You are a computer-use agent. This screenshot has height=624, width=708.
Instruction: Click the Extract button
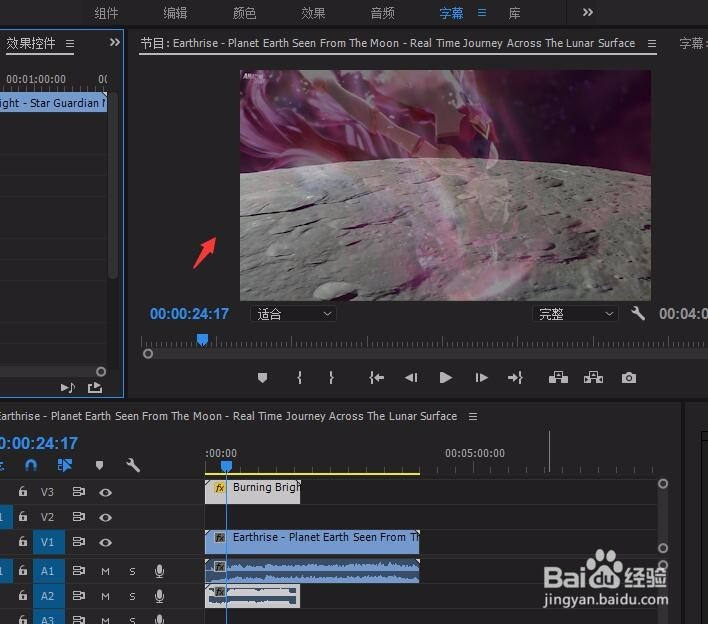pyautogui.click(x=593, y=377)
